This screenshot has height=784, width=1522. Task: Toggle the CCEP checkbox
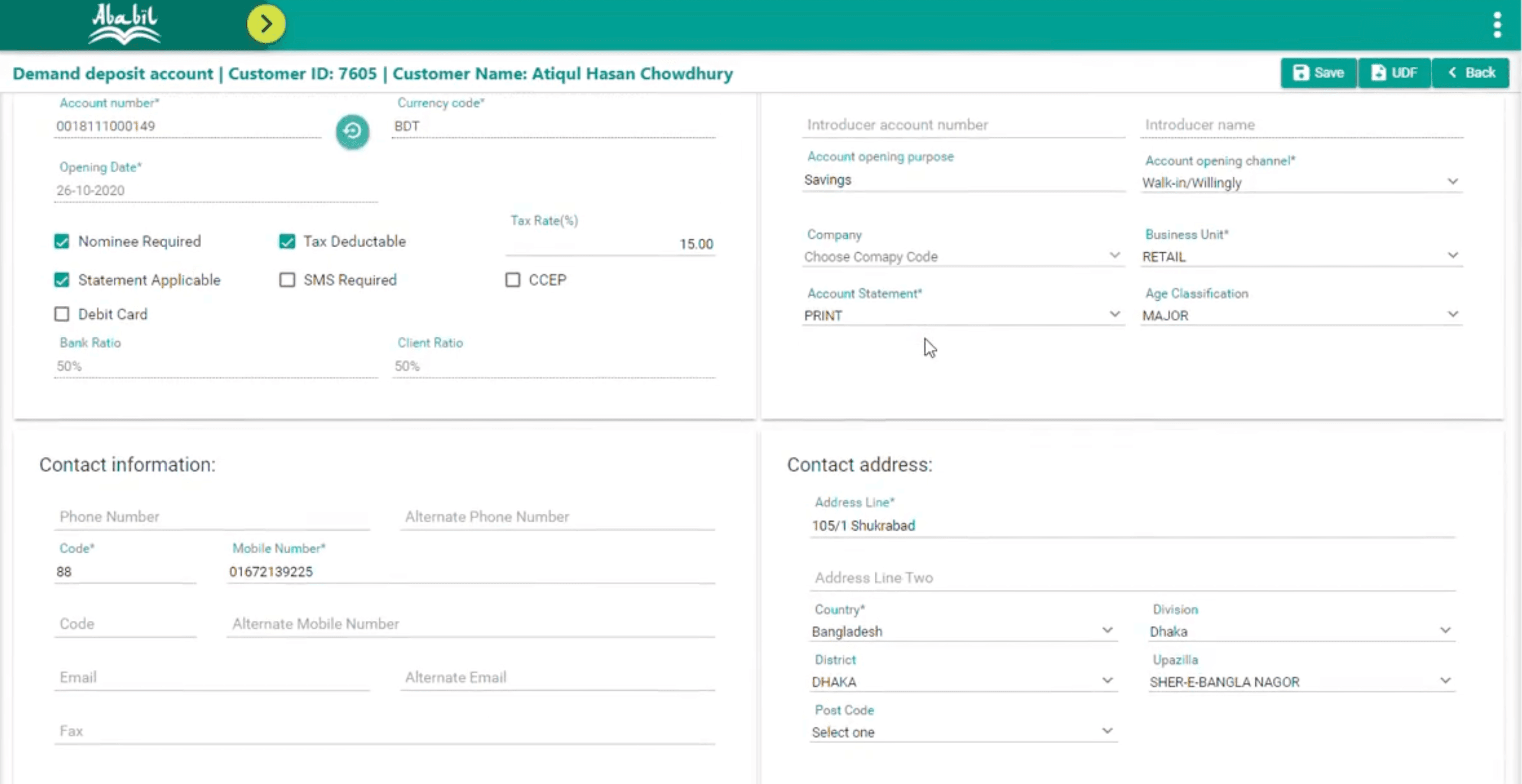click(512, 280)
